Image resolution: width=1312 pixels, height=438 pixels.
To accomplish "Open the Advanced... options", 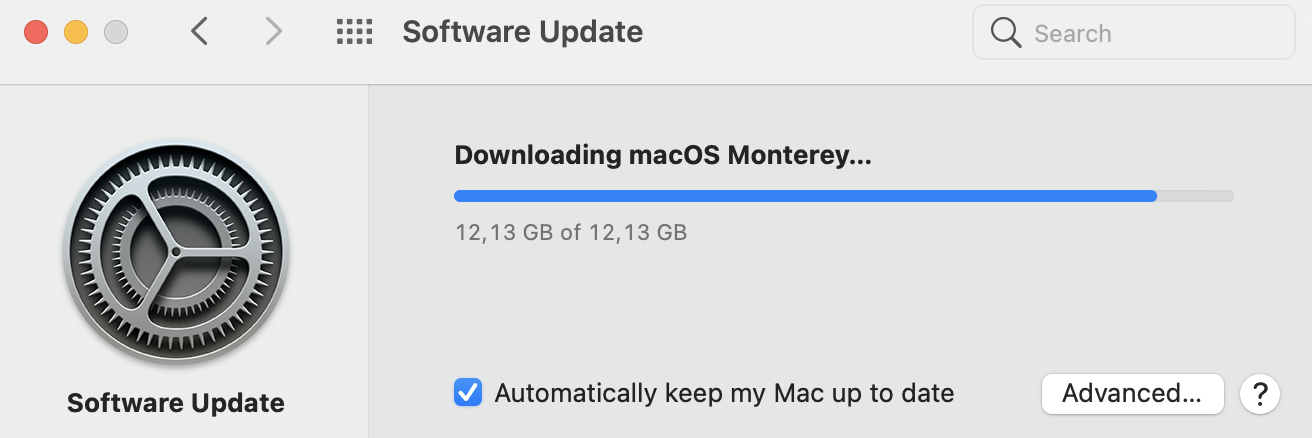I will pyautogui.click(x=1132, y=393).
